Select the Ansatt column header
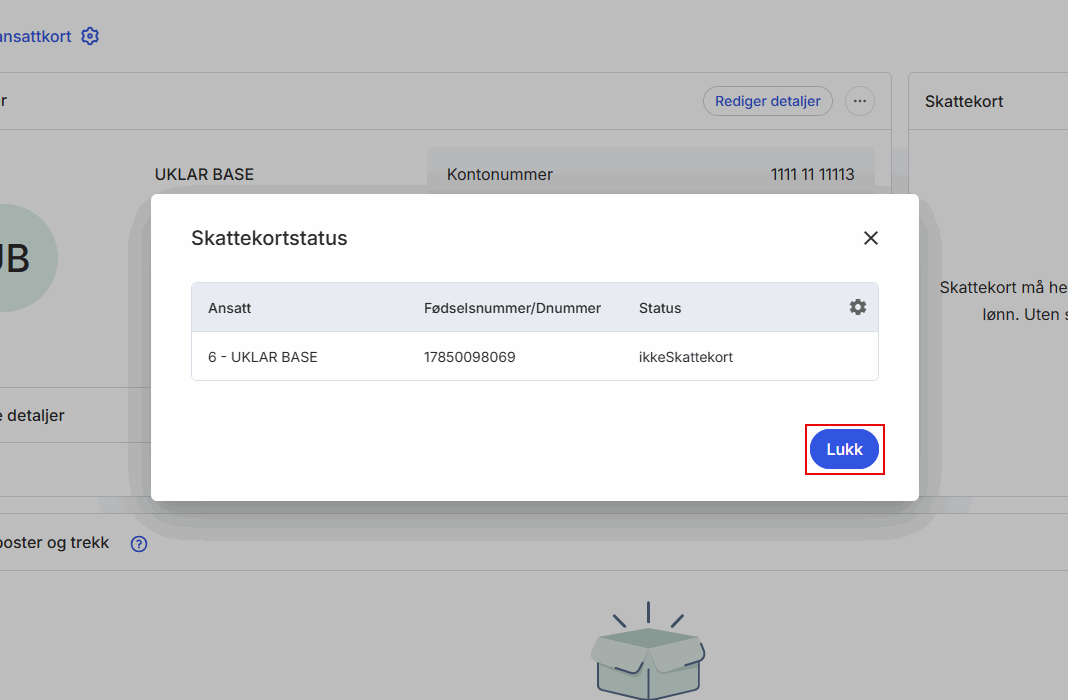Screen dimensions: 1068x700 point(230,308)
